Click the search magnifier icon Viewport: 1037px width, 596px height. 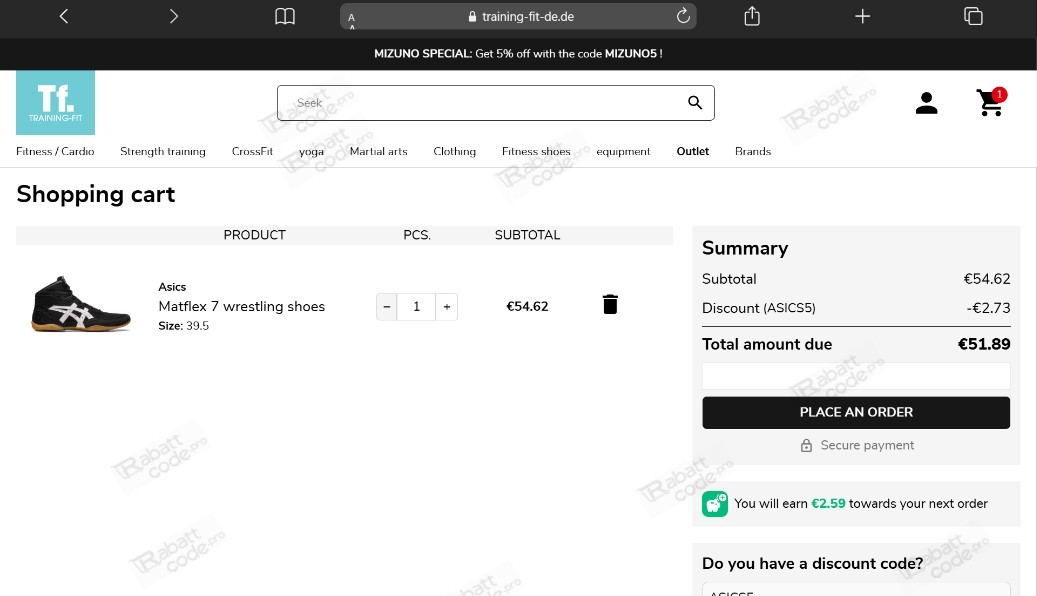pos(694,103)
